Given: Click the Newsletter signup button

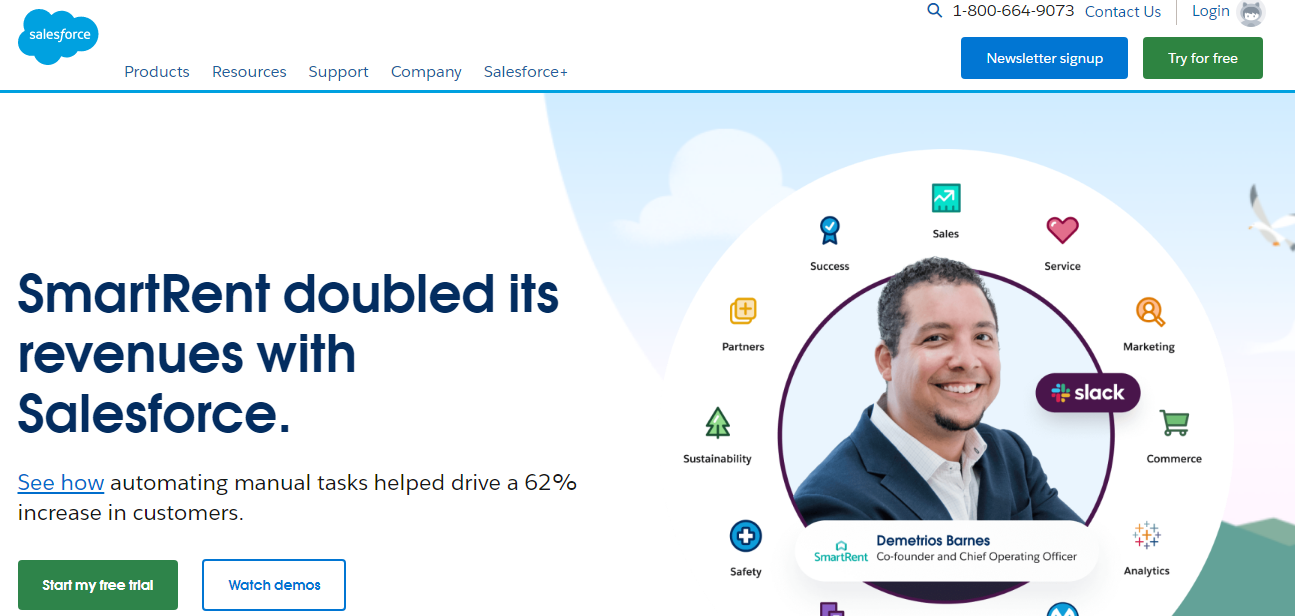Looking at the screenshot, I should (1044, 58).
